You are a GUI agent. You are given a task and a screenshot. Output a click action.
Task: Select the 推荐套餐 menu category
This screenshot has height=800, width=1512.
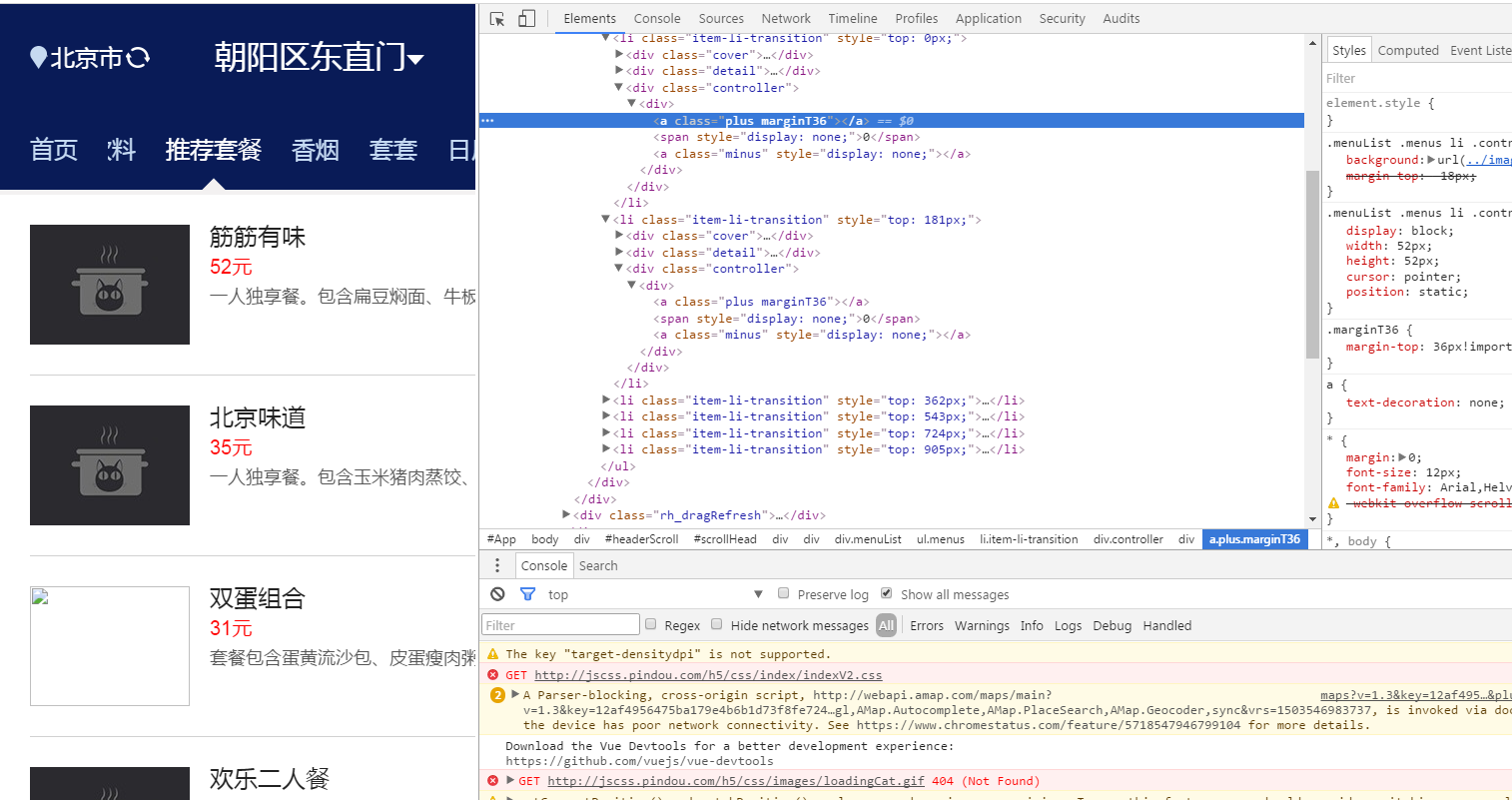[x=214, y=150]
